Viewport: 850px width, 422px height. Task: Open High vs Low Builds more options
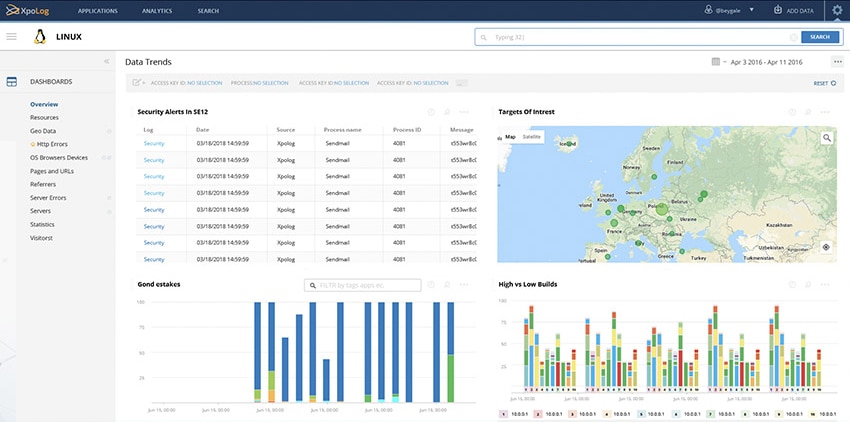click(x=825, y=284)
